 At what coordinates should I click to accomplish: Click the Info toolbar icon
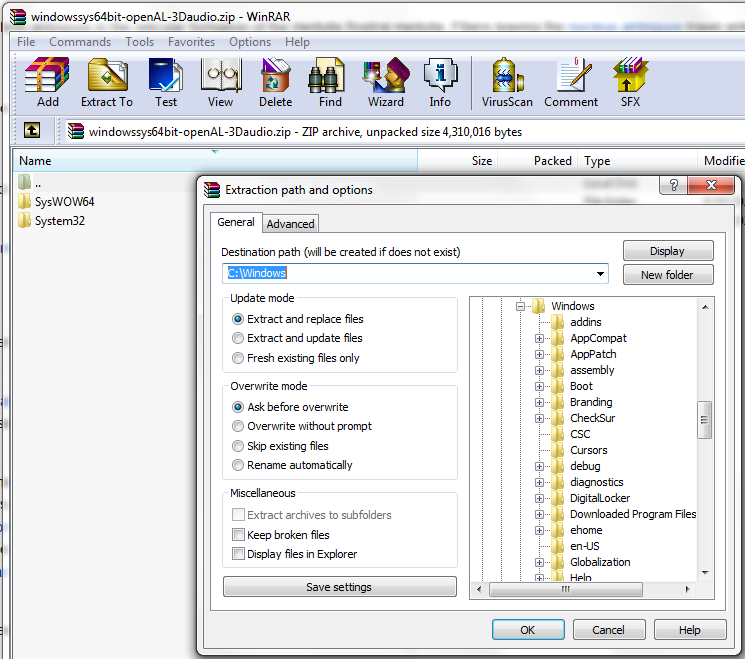point(440,75)
